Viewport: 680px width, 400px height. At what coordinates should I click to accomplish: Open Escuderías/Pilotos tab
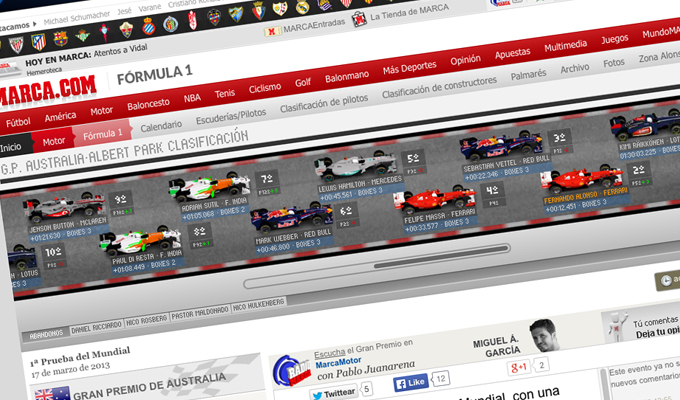(231, 116)
